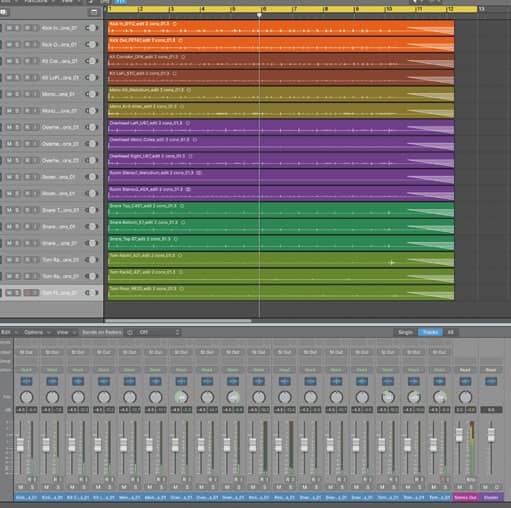Click bar 9 in the ruler
511x508 pixels.
(356, 9)
